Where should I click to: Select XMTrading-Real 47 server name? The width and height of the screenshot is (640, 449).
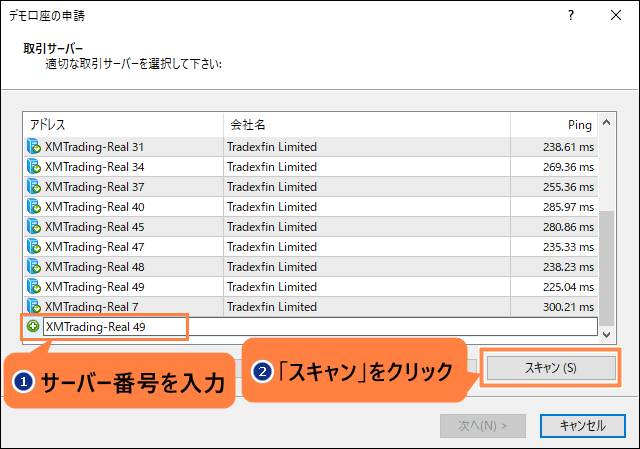pyautogui.click(x=94, y=247)
